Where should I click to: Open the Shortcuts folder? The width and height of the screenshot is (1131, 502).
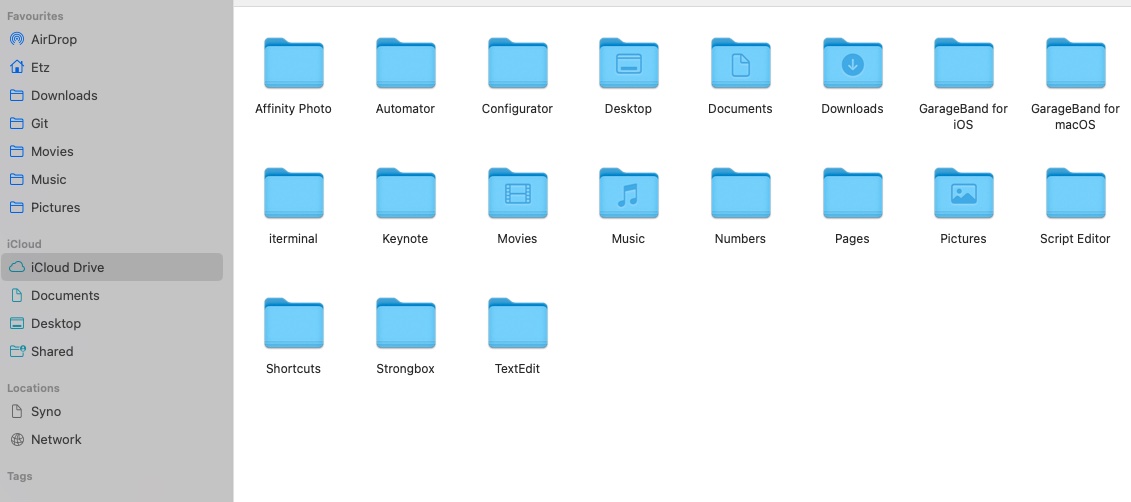click(x=294, y=323)
